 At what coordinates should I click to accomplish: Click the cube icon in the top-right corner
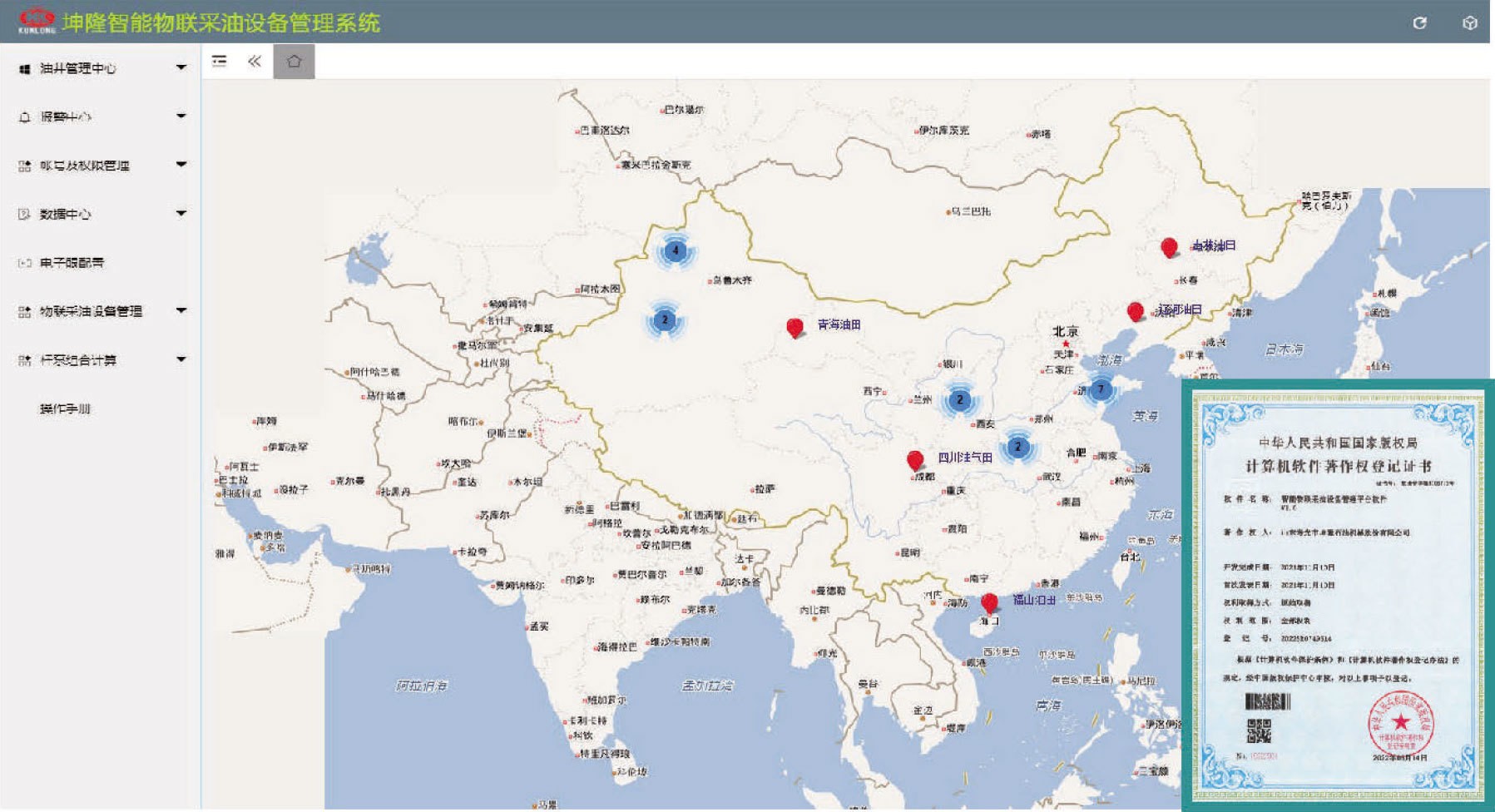click(x=1470, y=23)
